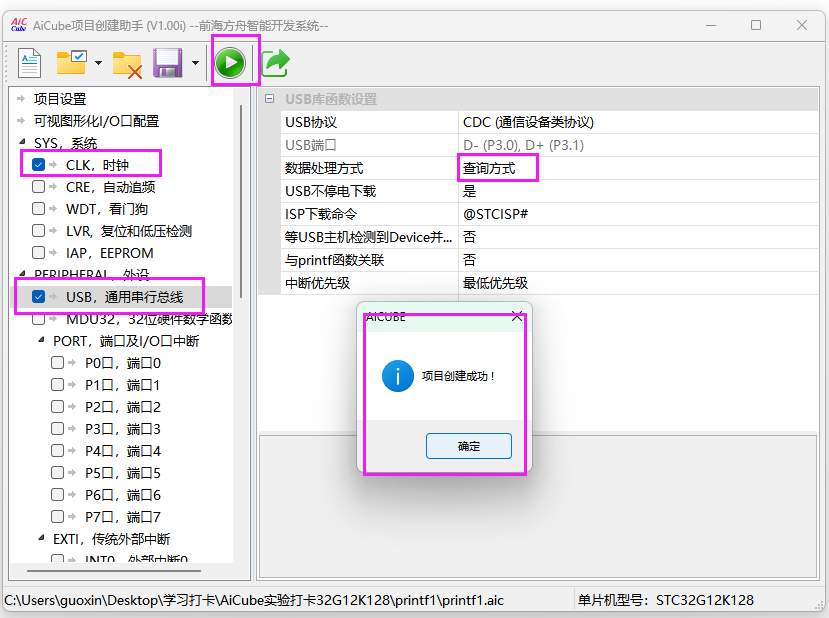Click the printf1.aic path in status bar
Screen dimensions: 829x618
click(254, 601)
